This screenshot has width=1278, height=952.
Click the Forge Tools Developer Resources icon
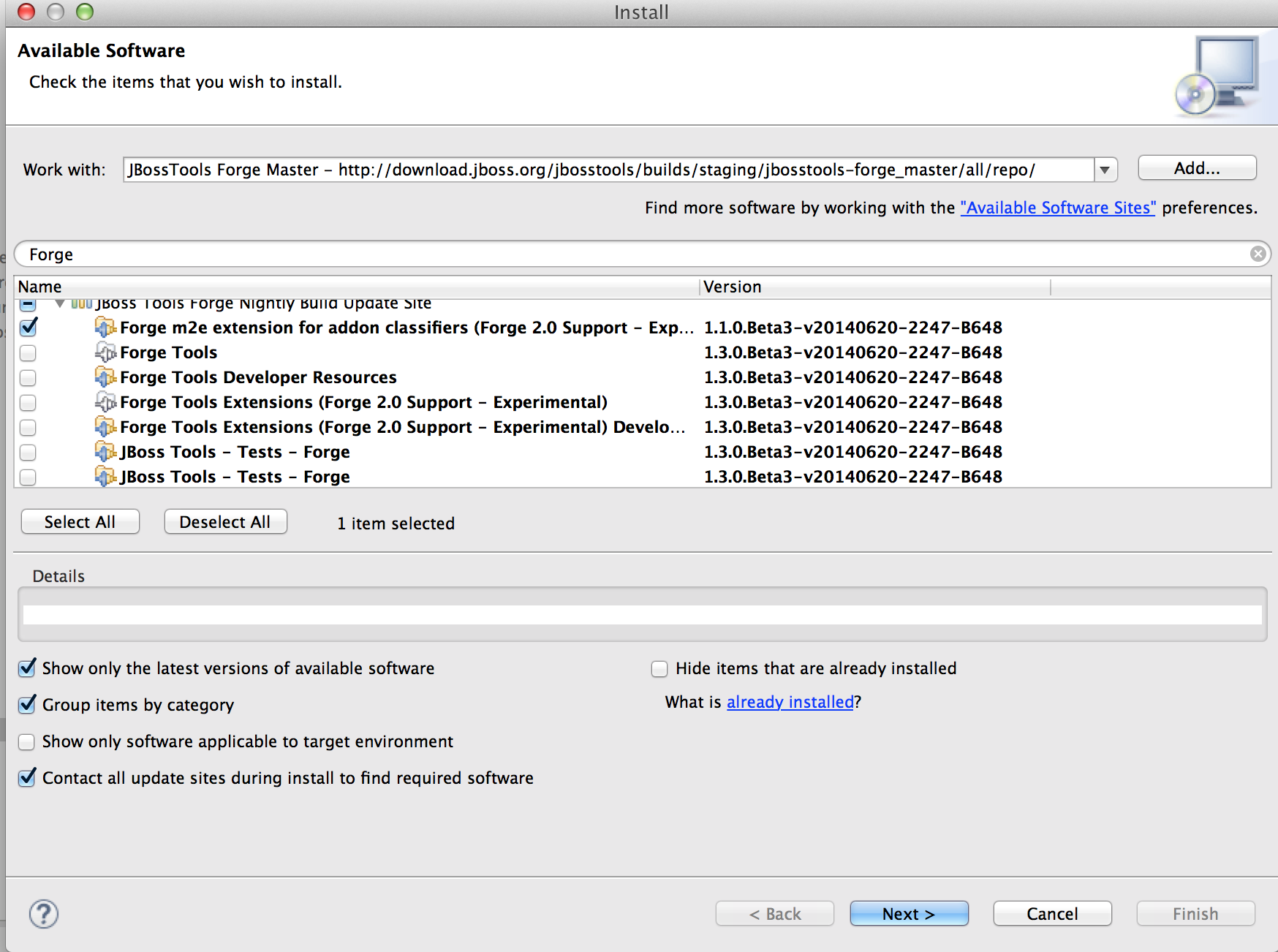105,377
